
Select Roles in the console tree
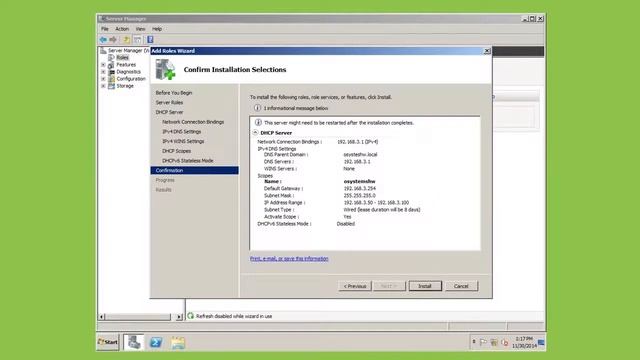tap(122, 58)
